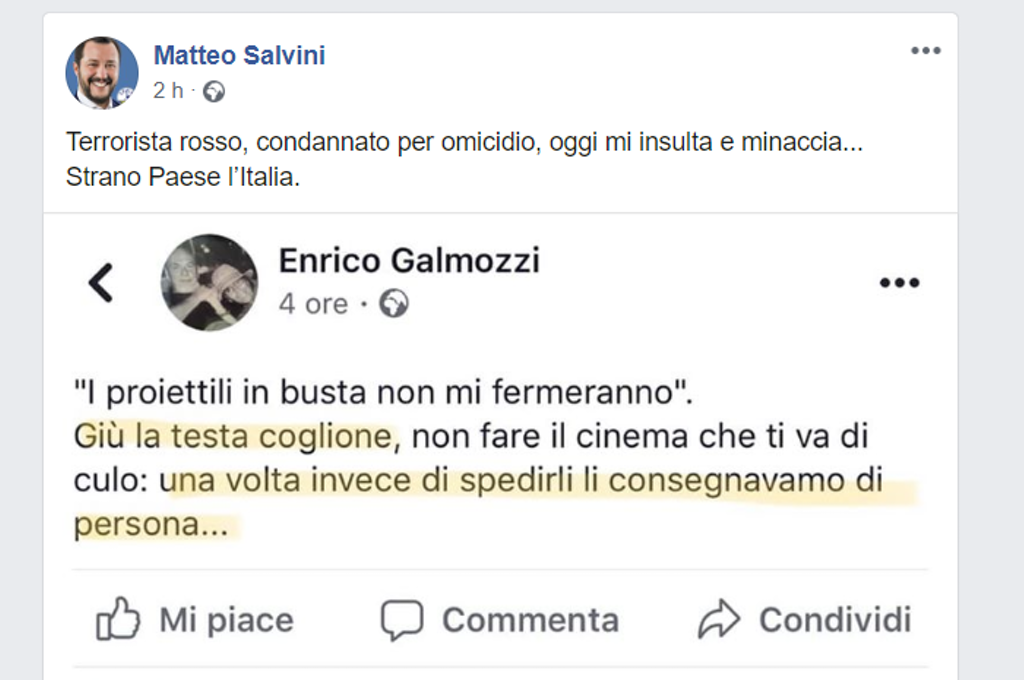Click the "2 h" post timestamp
The height and width of the screenshot is (680, 1024).
(168, 91)
